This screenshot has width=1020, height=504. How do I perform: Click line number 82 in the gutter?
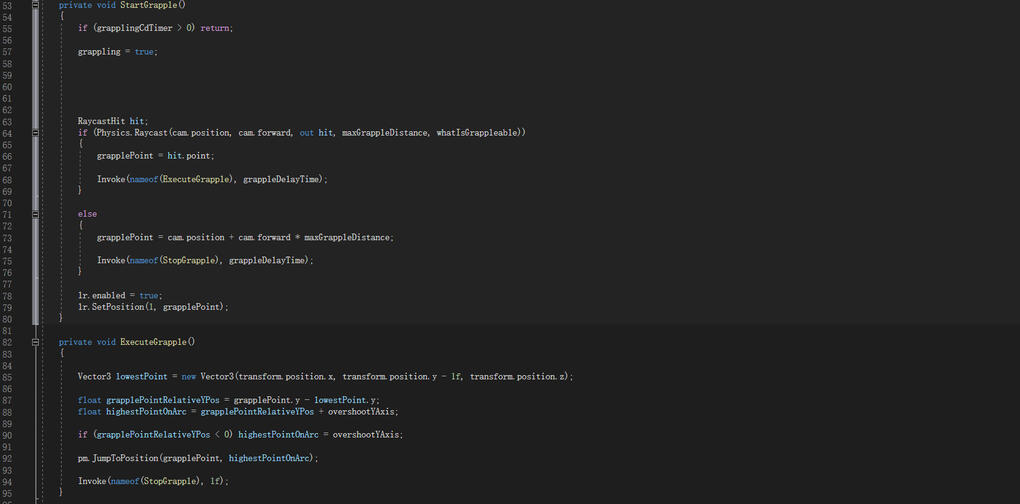[7, 342]
